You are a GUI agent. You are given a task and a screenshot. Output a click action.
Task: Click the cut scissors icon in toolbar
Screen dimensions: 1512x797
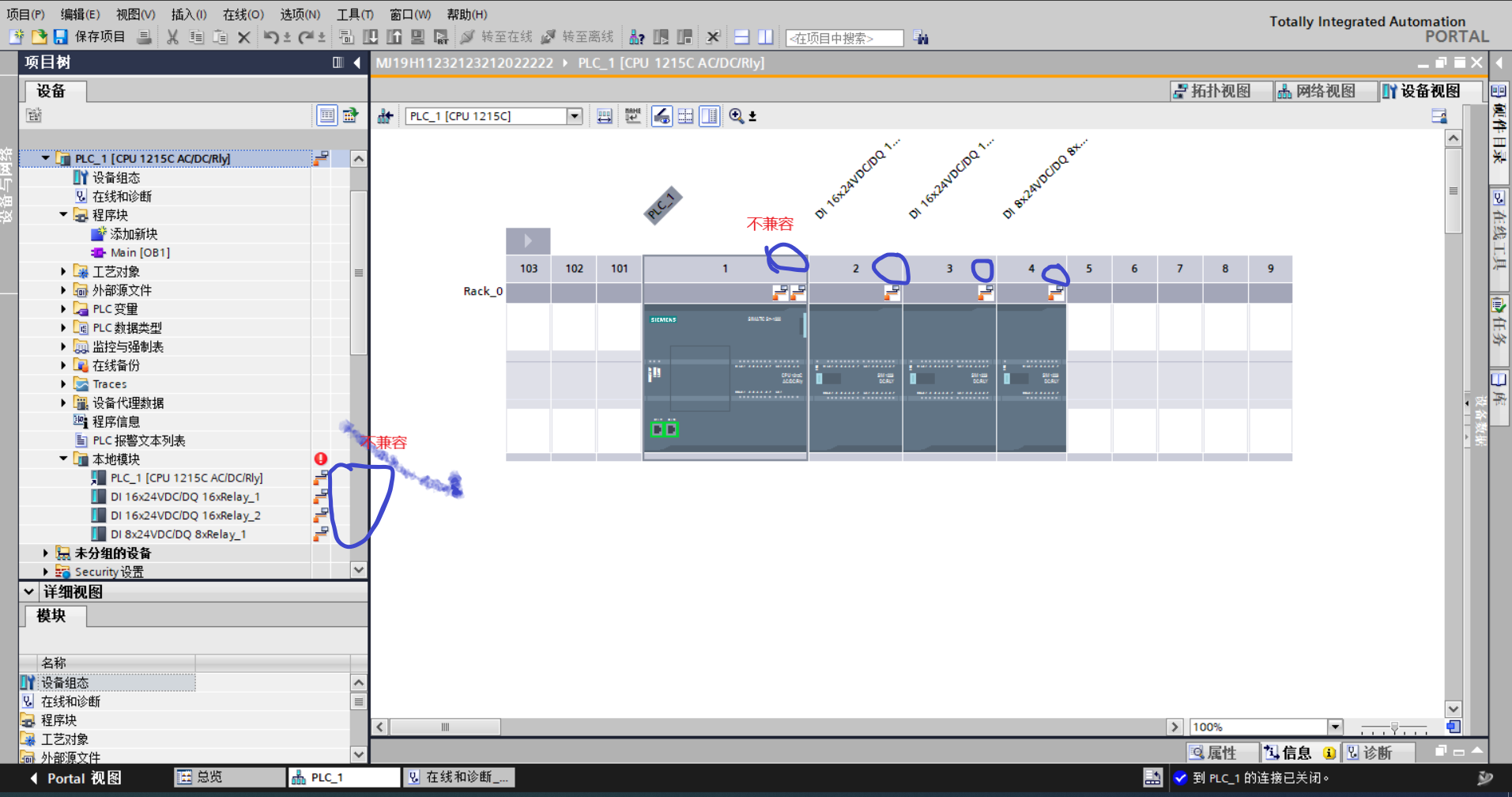172,37
